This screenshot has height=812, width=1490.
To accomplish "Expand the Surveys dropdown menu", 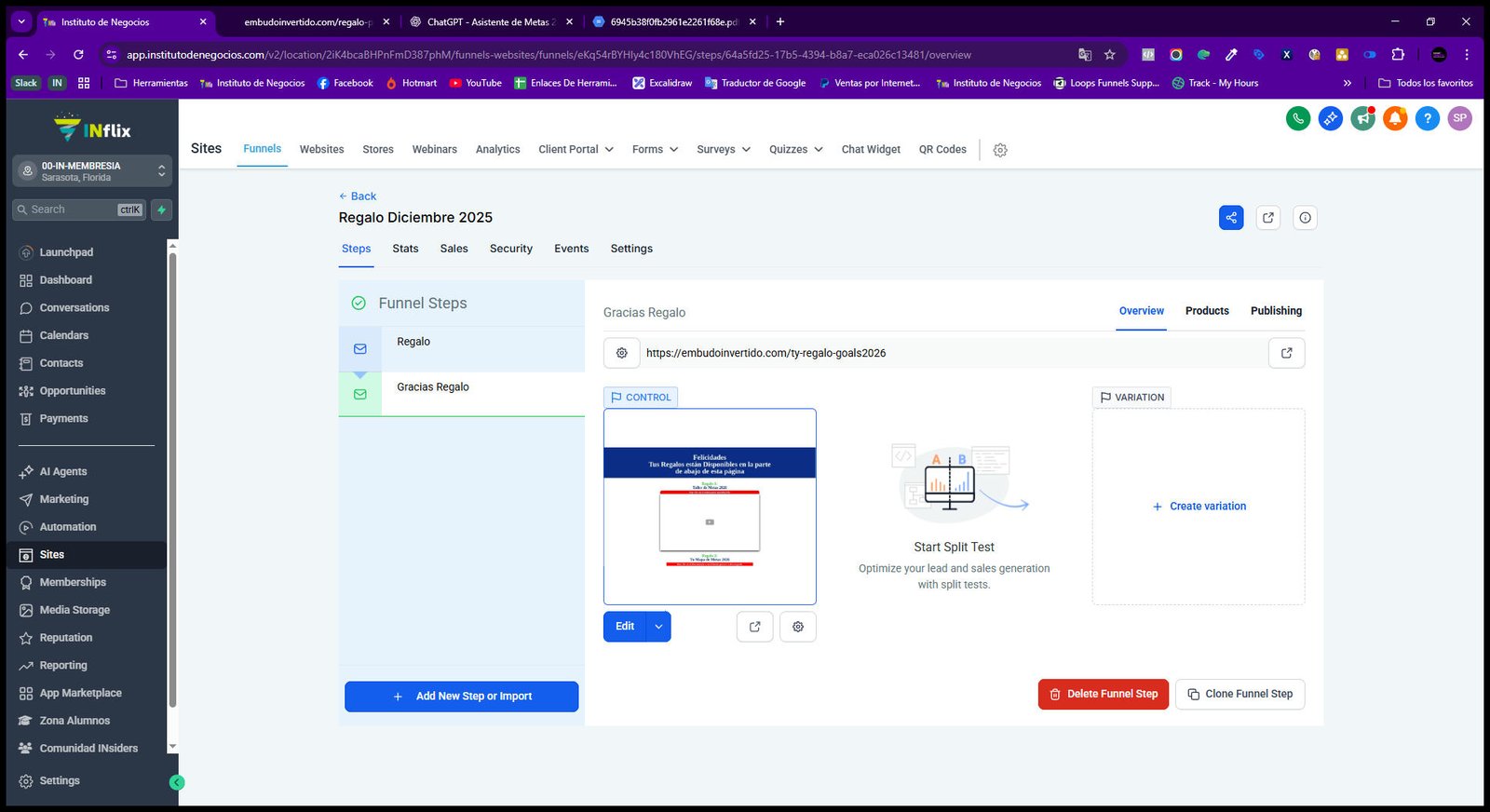I will (724, 149).
